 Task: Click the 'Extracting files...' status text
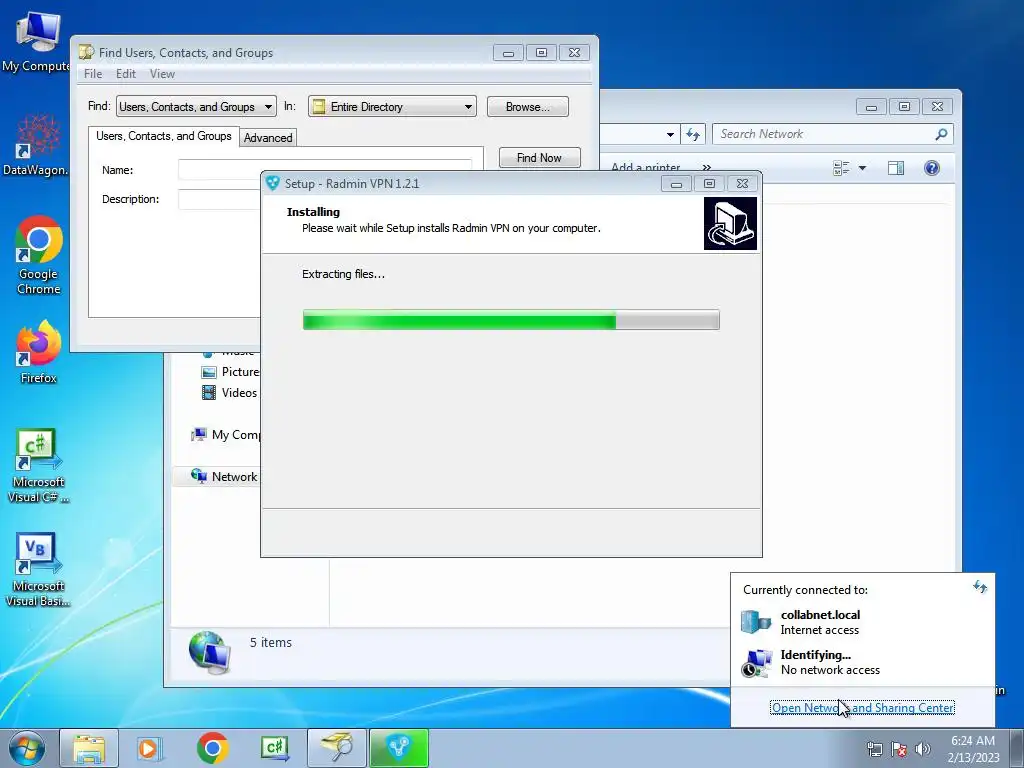[344, 274]
